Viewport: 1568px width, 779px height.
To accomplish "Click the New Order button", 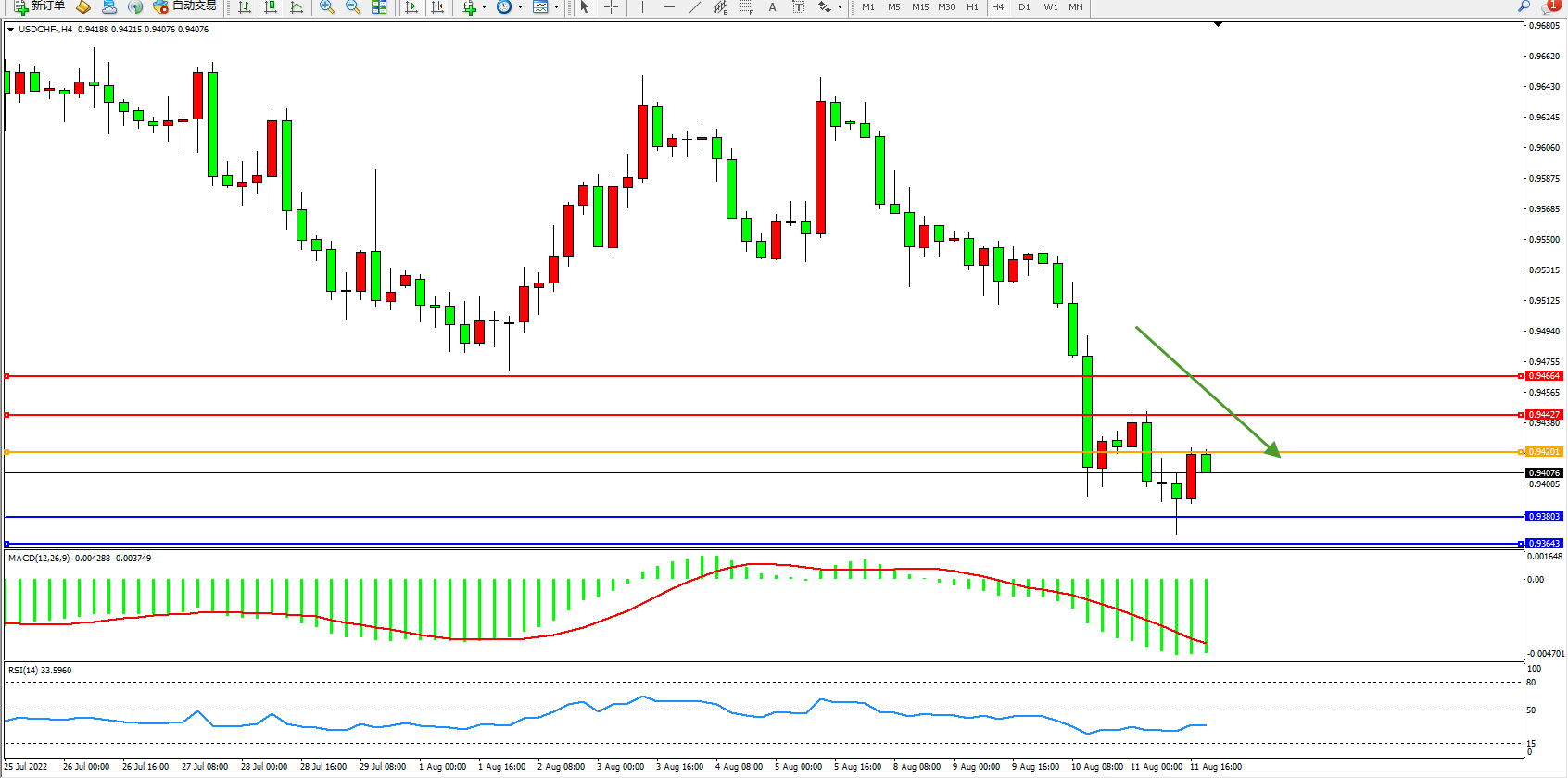I will (39, 6).
